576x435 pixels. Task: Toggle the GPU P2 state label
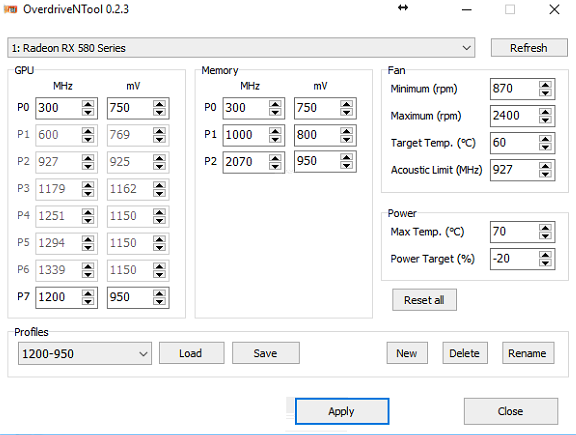(x=23, y=161)
